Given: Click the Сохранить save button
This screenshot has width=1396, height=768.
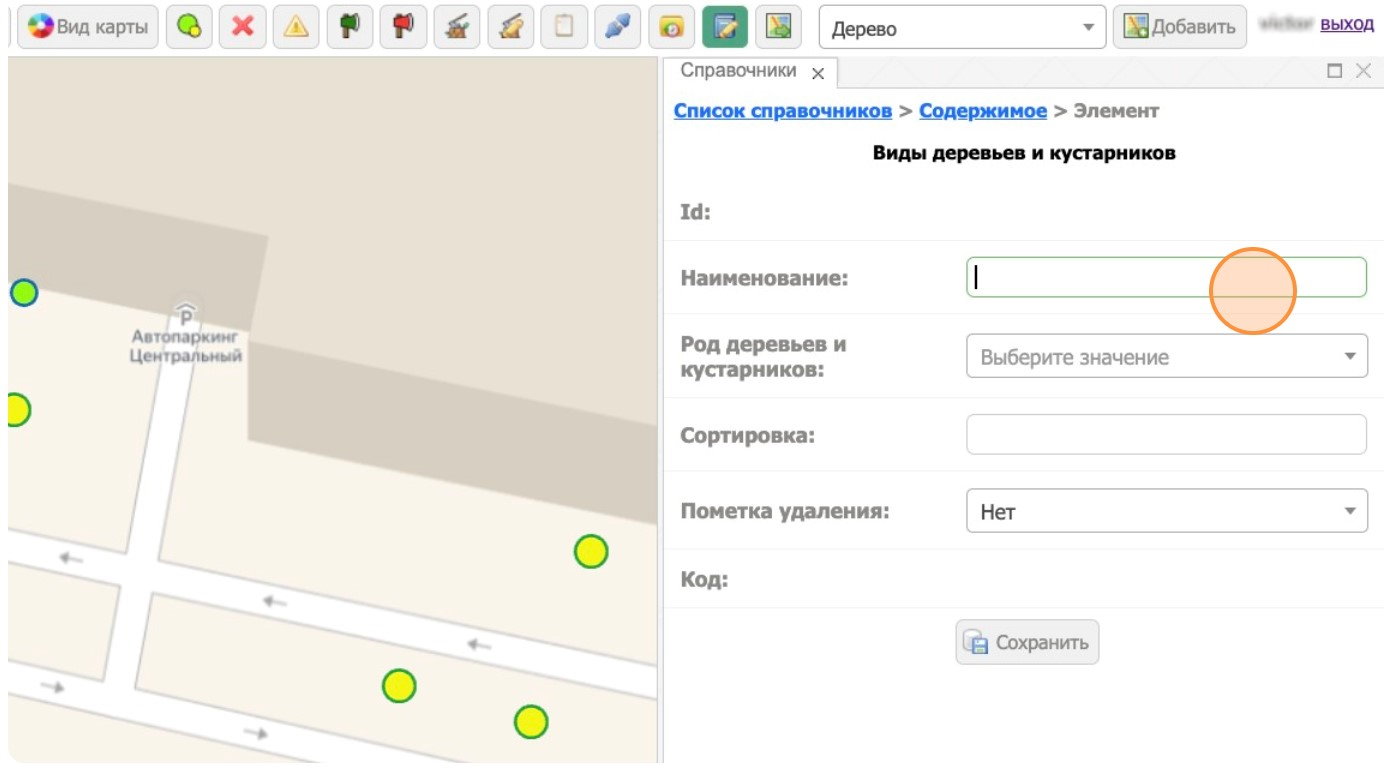Looking at the screenshot, I should click(1027, 642).
